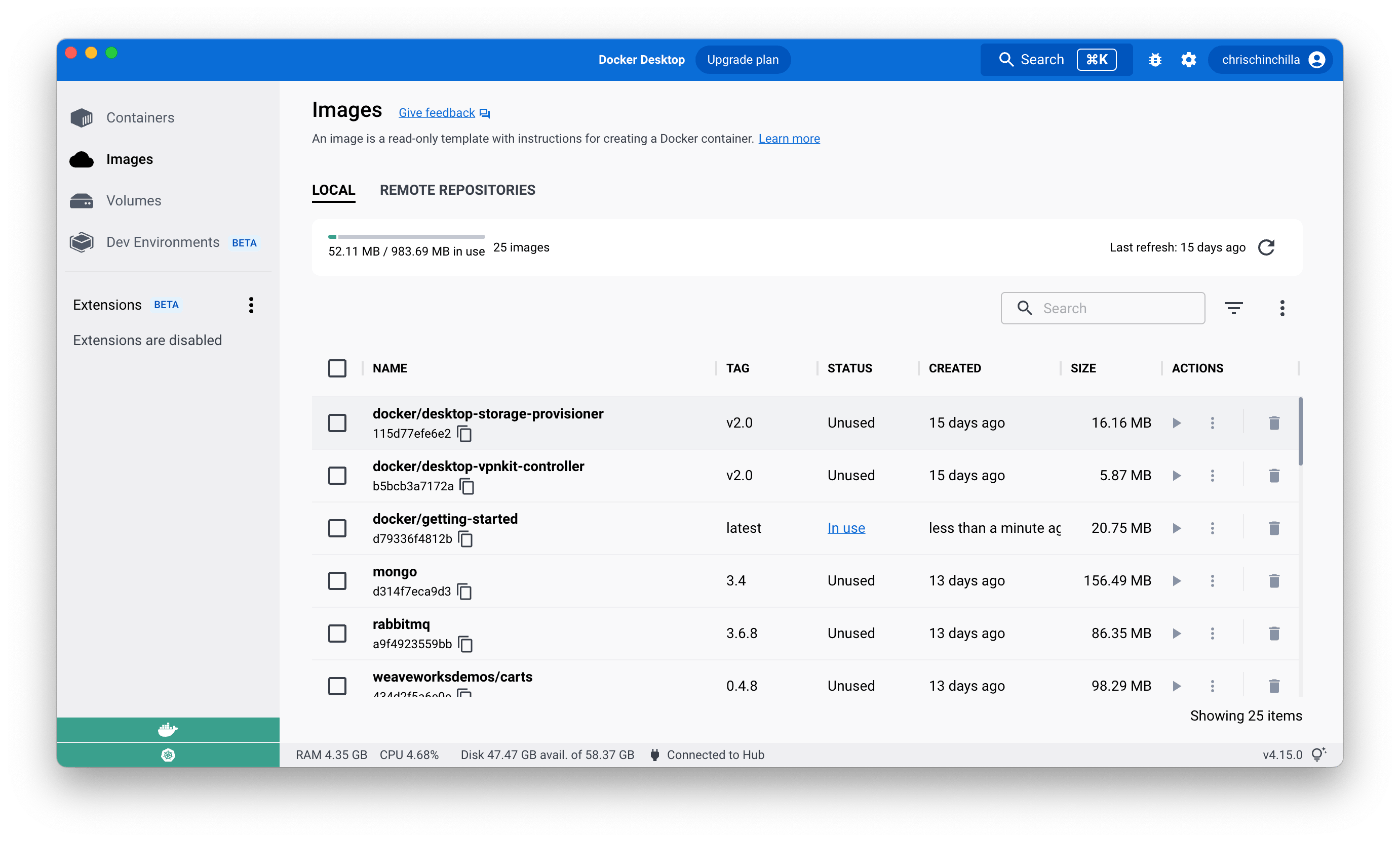1400x842 pixels.
Task: Click the Upgrade plan button
Action: point(742,59)
